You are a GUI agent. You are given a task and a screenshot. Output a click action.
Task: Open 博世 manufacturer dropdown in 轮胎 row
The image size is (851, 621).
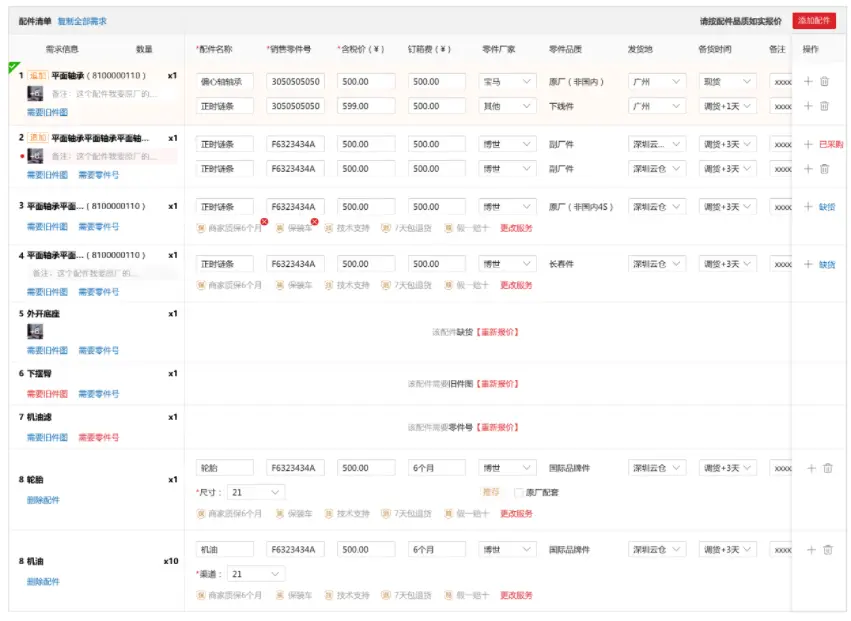[507, 468]
